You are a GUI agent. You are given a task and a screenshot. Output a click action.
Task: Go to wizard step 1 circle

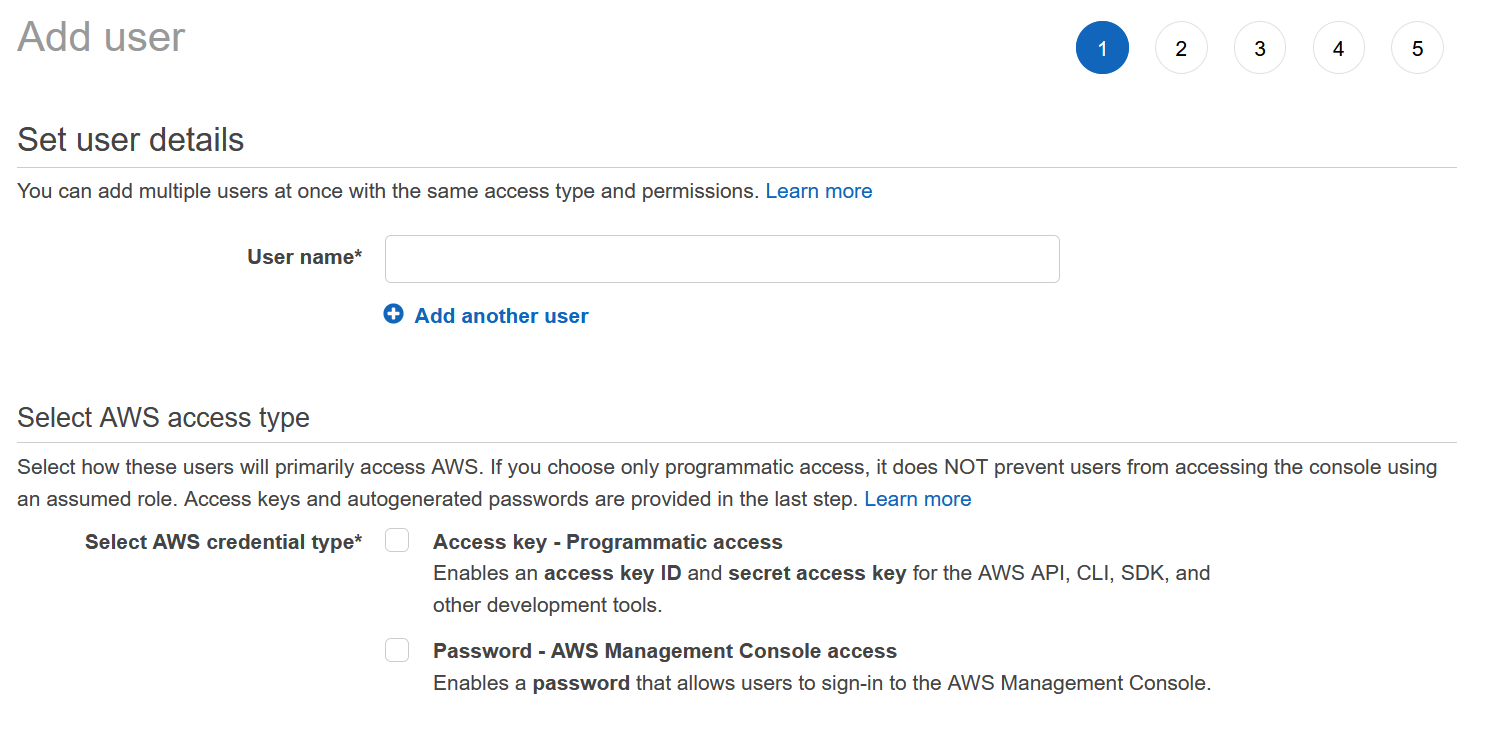(x=1102, y=48)
